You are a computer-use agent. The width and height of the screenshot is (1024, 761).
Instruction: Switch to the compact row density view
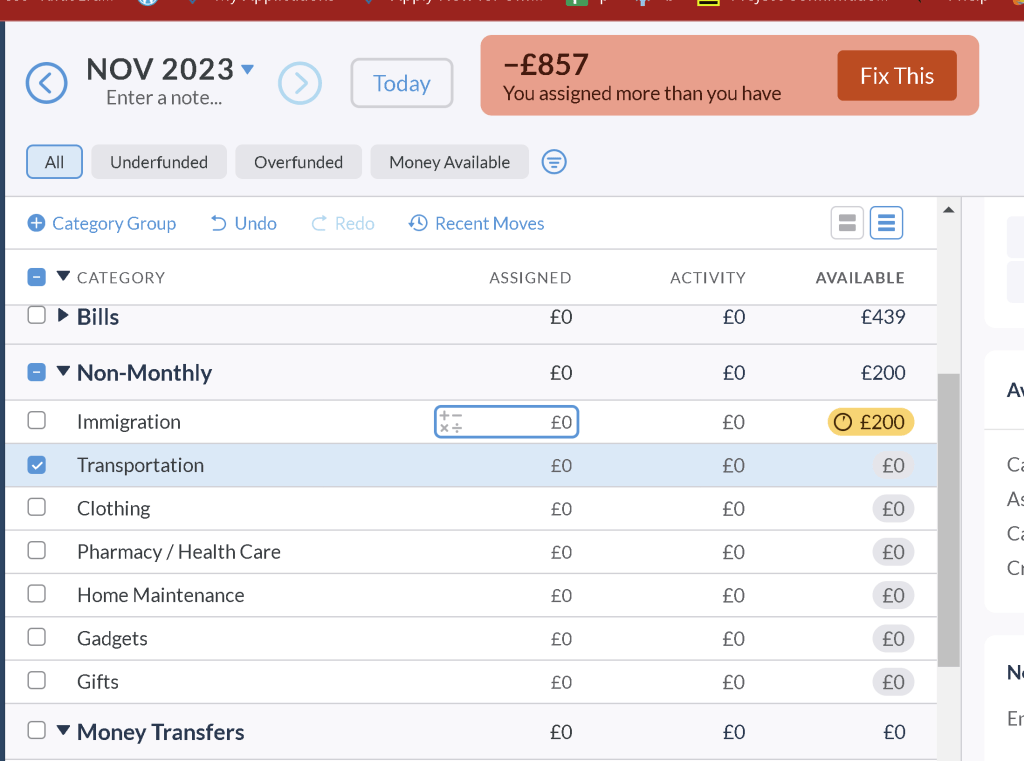click(x=886, y=223)
